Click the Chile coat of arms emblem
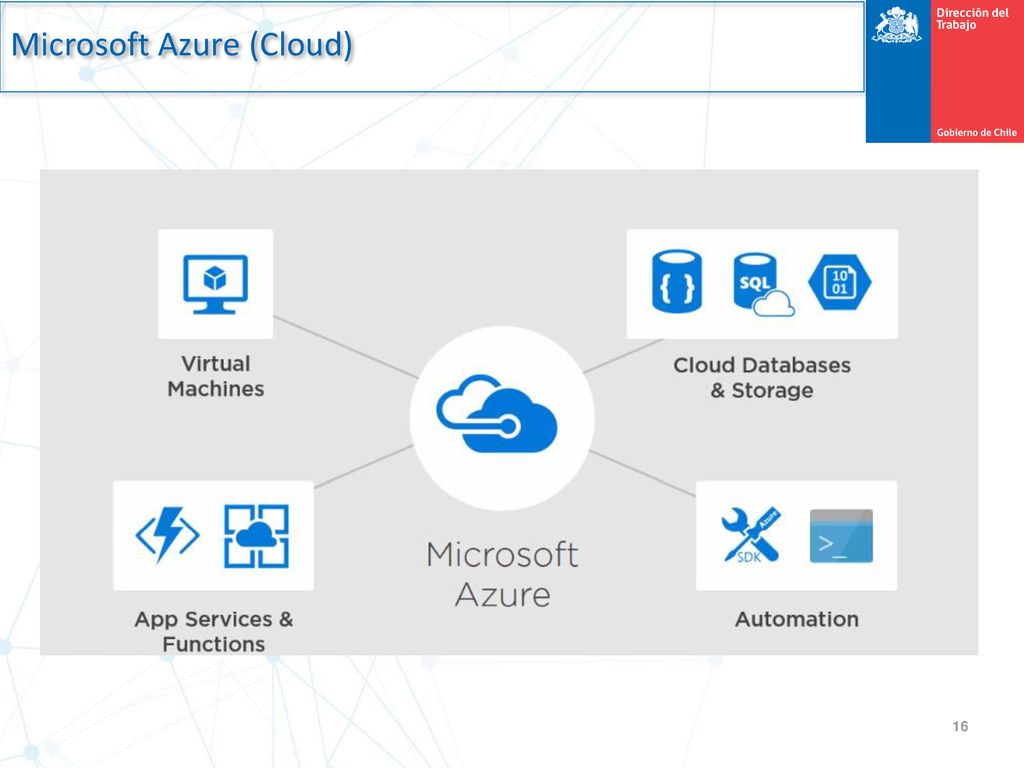The height and width of the screenshot is (768, 1024). 897,25
